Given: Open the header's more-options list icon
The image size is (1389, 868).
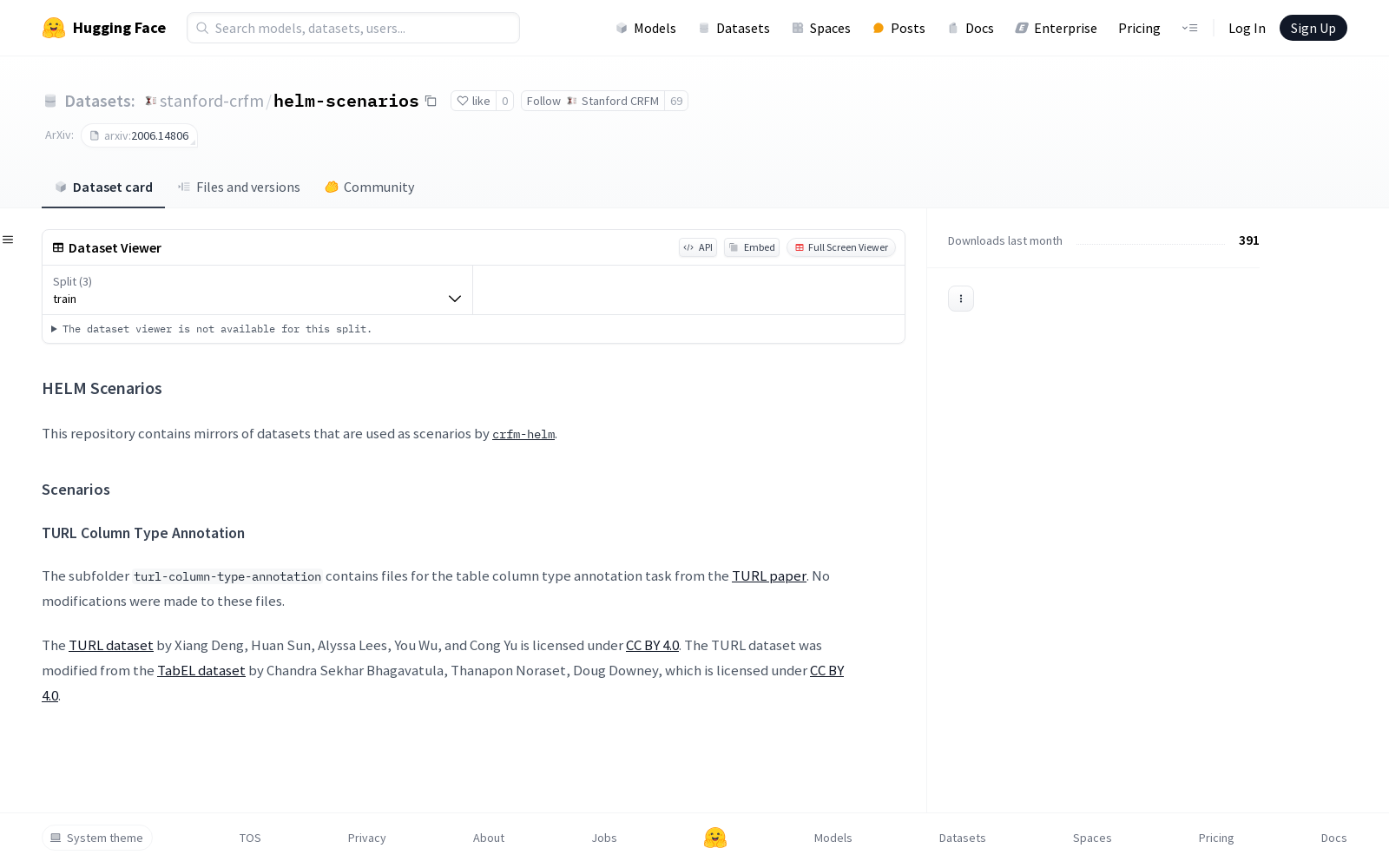Looking at the screenshot, I should (x=1189, y=28).
